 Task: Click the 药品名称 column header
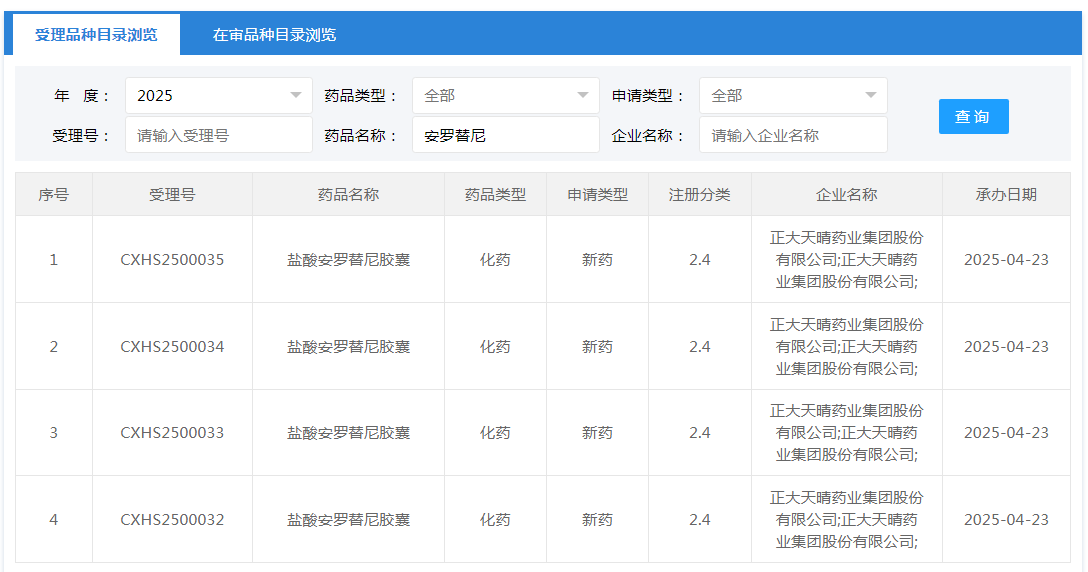click(x=348, y=195)
